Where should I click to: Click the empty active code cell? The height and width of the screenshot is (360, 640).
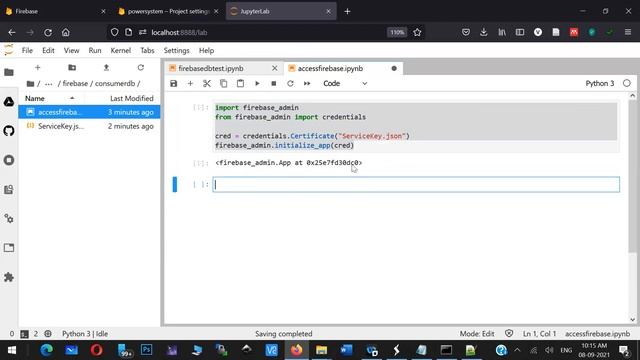[x=416, y=184]
